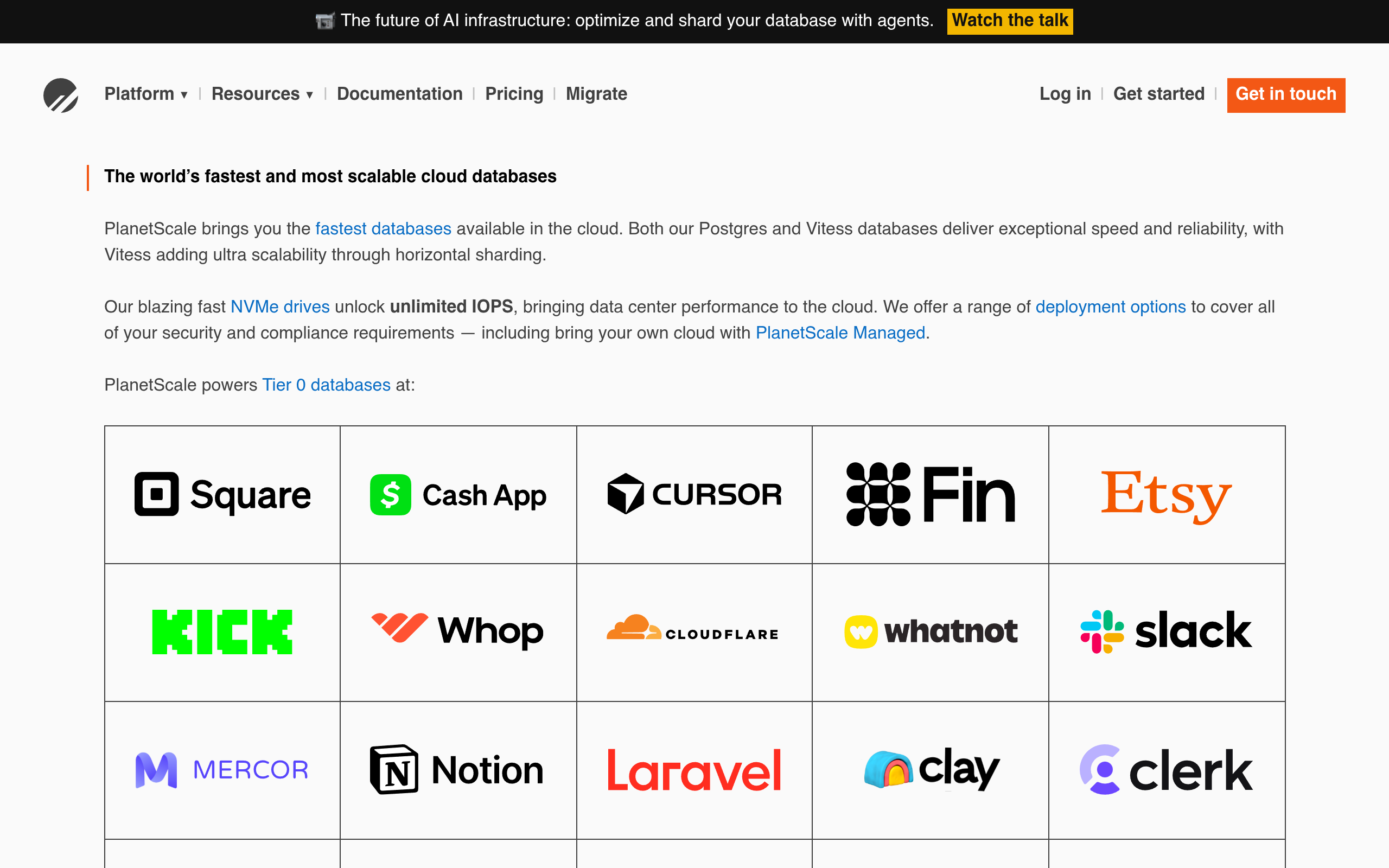Open the Documentation nav item
Viewport: 1389px width, 868px height.
click(x=399, y=94)
